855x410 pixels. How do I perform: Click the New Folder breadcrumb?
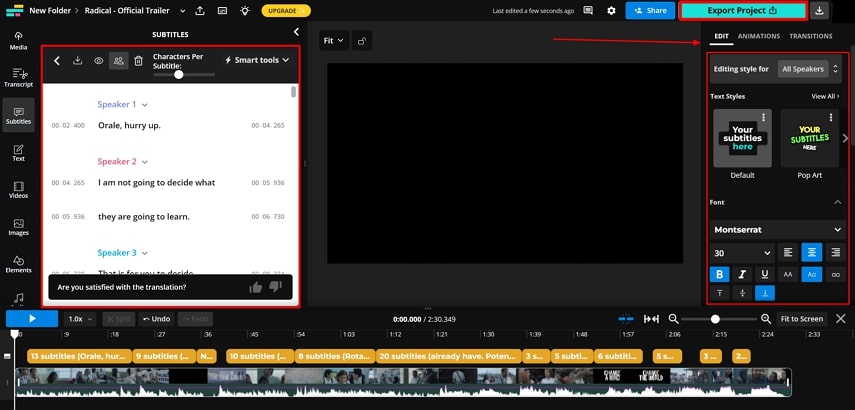(x=50, y=10)
